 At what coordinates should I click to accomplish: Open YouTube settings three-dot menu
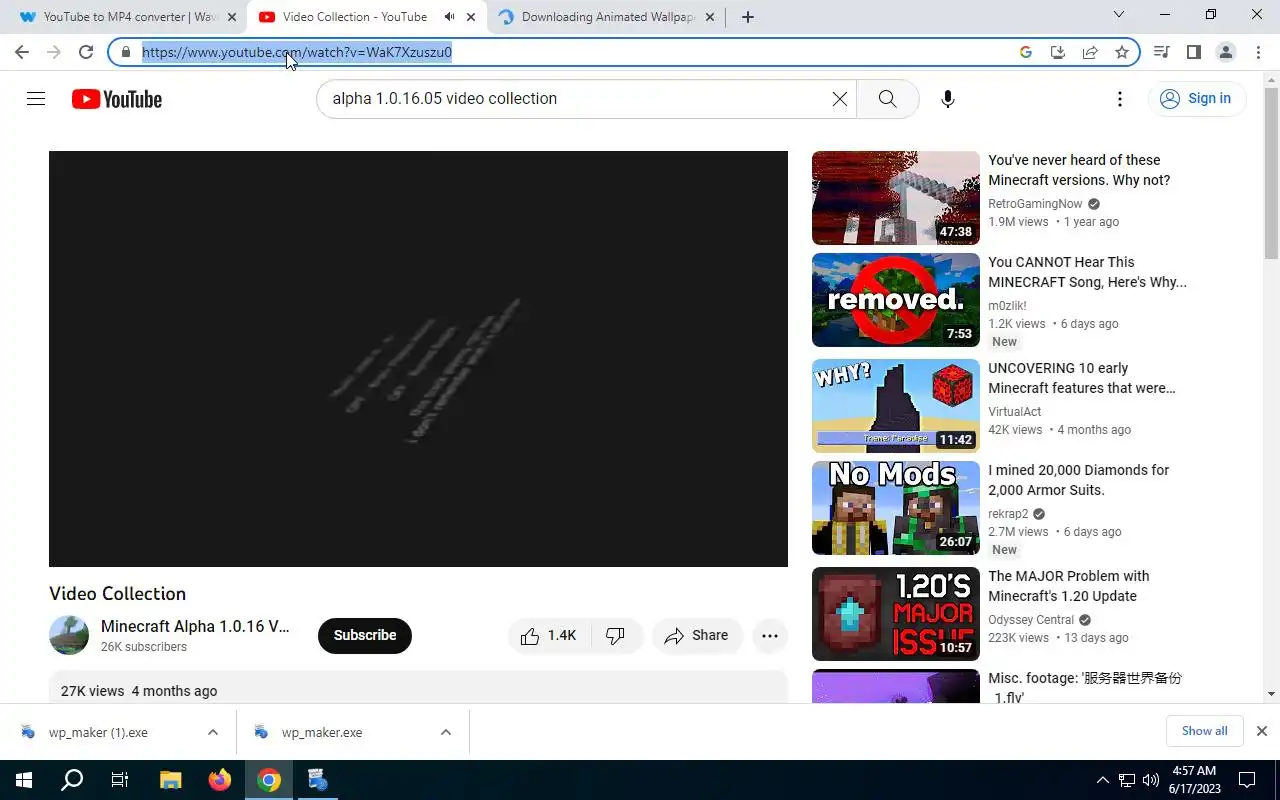pyautogui.click(x=1120, y=98)
